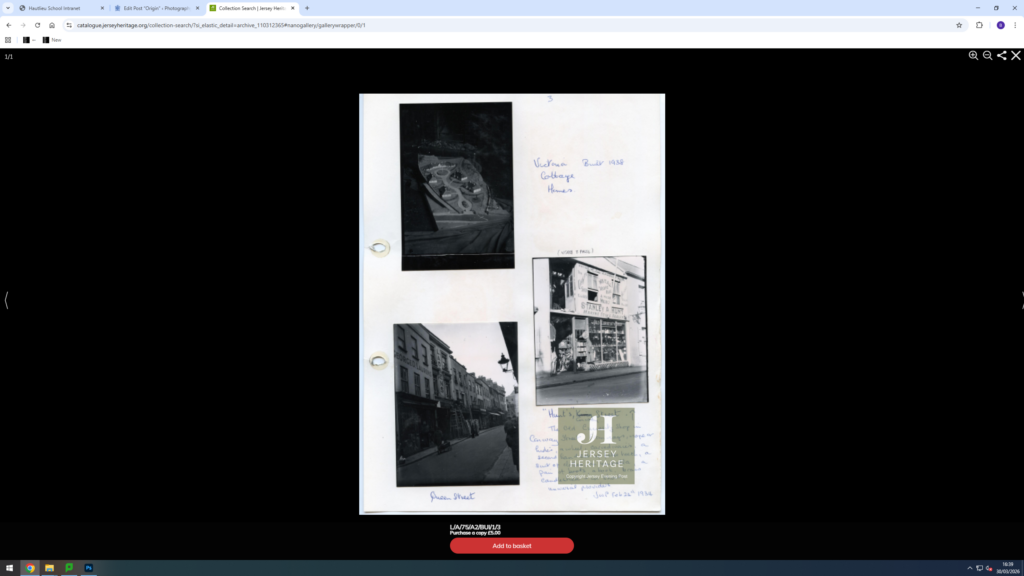
Task: Close the gallery image viewer
Action: click(x=1016, y=56)
